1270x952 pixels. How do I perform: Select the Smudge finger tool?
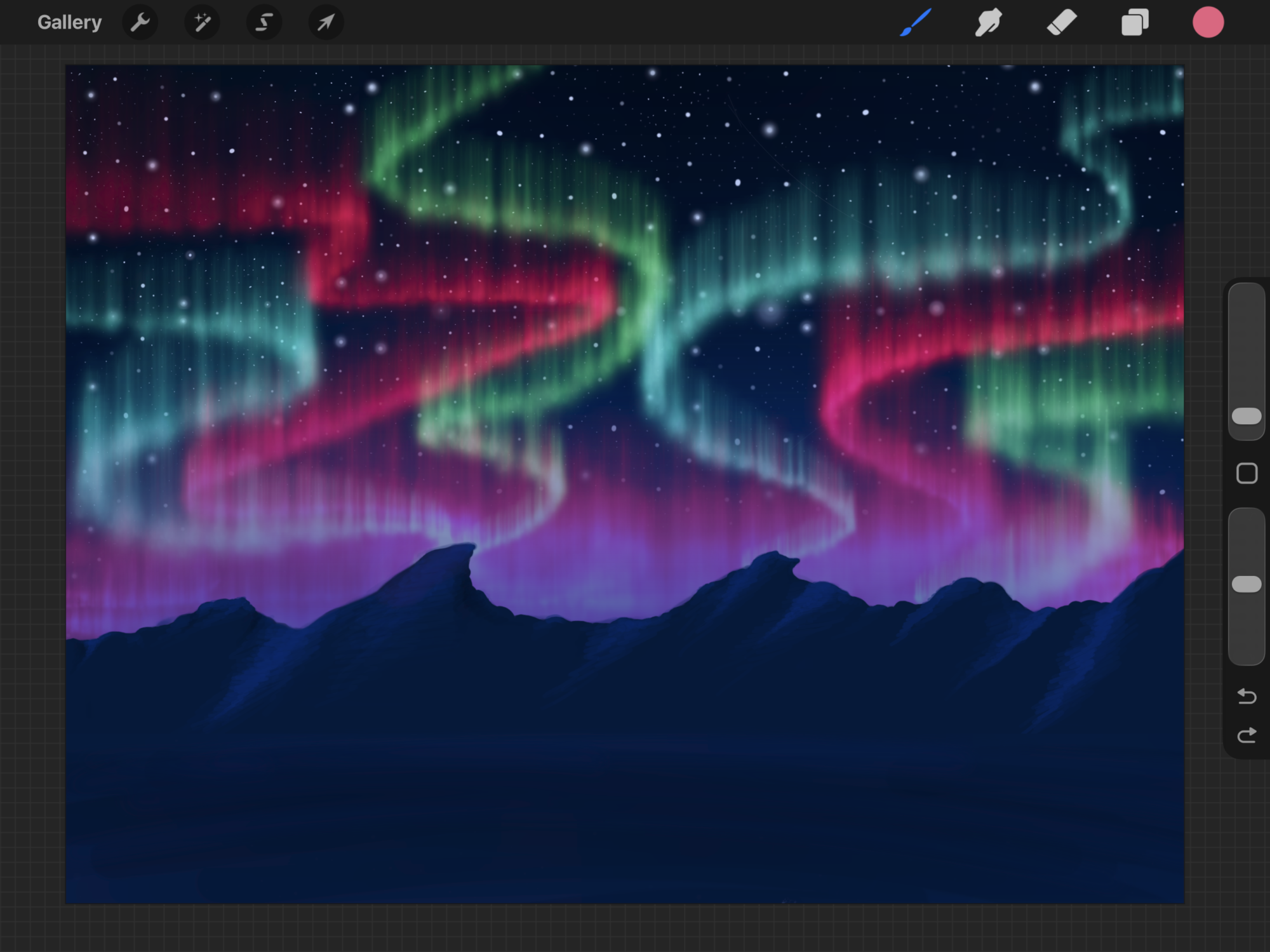988,23
